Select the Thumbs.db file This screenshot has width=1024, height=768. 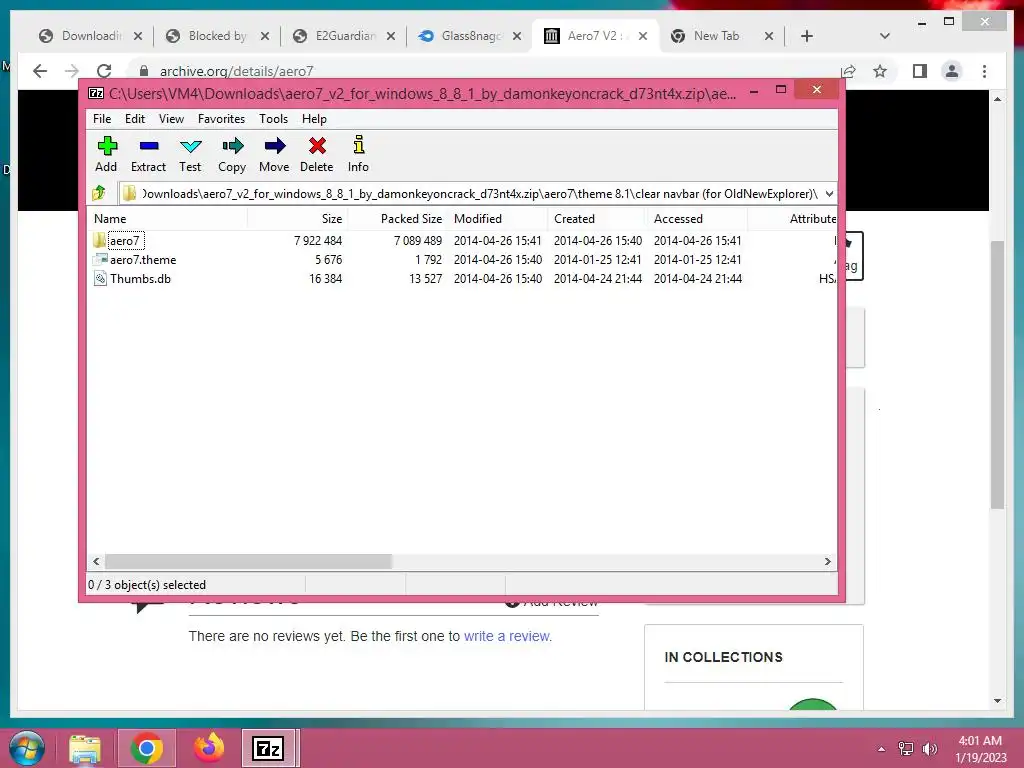pyautogui.click(x=132, y=278)
